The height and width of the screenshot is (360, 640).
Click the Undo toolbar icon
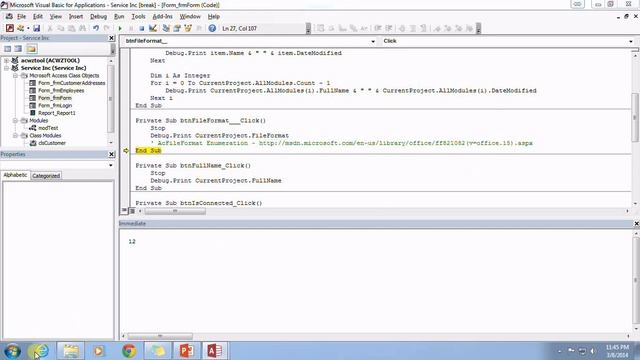coord(96,28)
